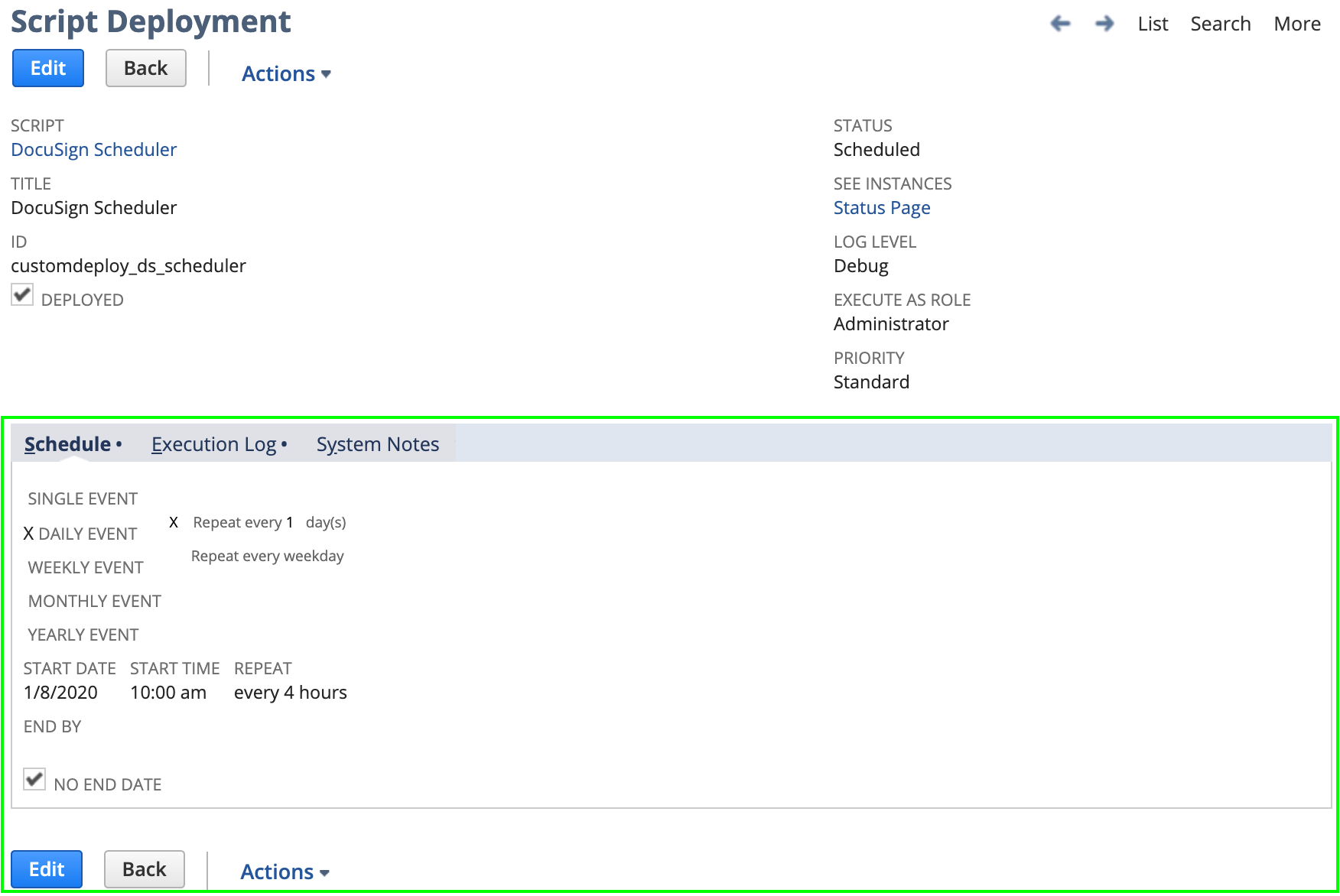This screenshot has width=1340, height=896.
Task: Open the More menu in header
Action: [x=1296, y=24]
